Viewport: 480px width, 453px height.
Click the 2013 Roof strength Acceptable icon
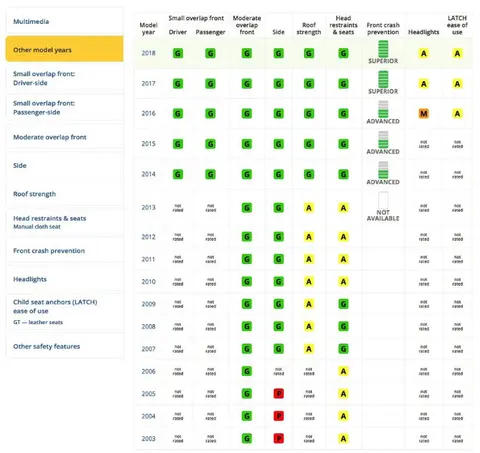[309, 208]
